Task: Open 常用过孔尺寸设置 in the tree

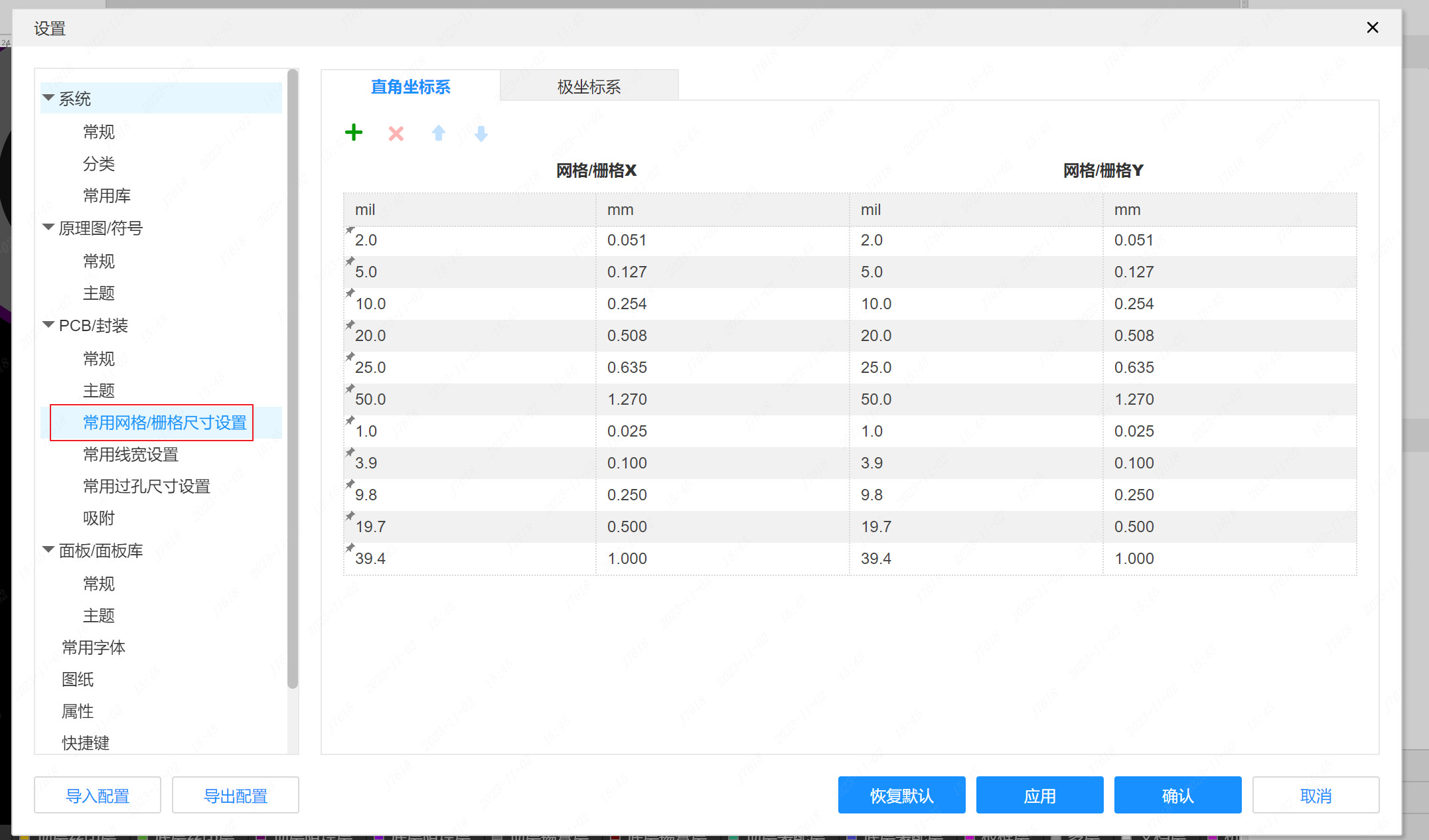Action: [147, 486]
